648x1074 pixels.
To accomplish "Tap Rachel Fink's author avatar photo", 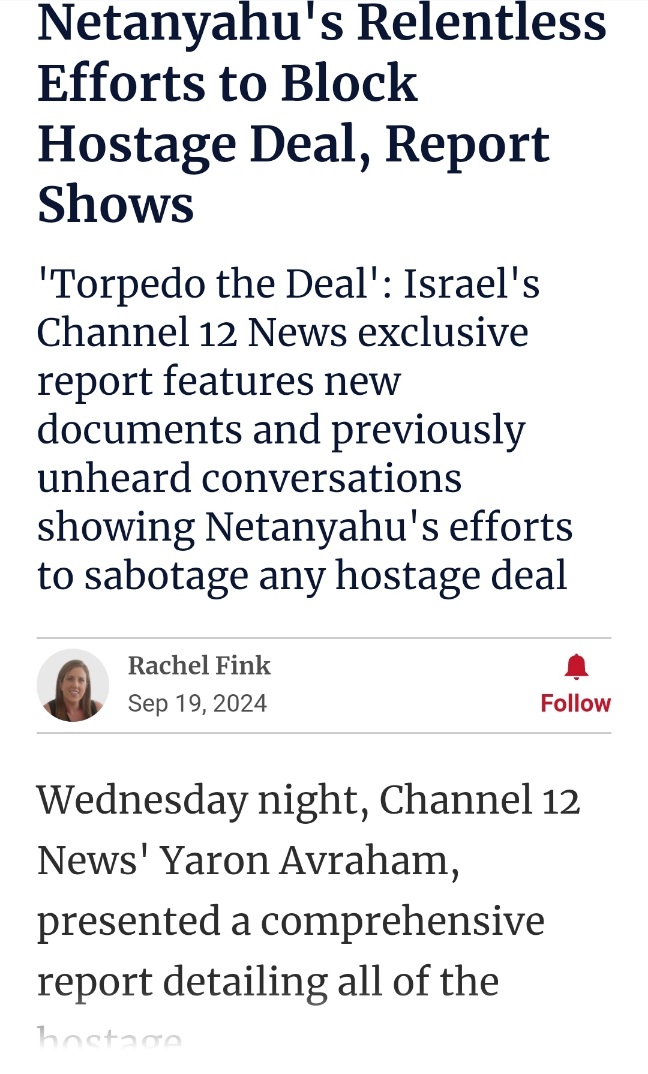I will [72, 685].
